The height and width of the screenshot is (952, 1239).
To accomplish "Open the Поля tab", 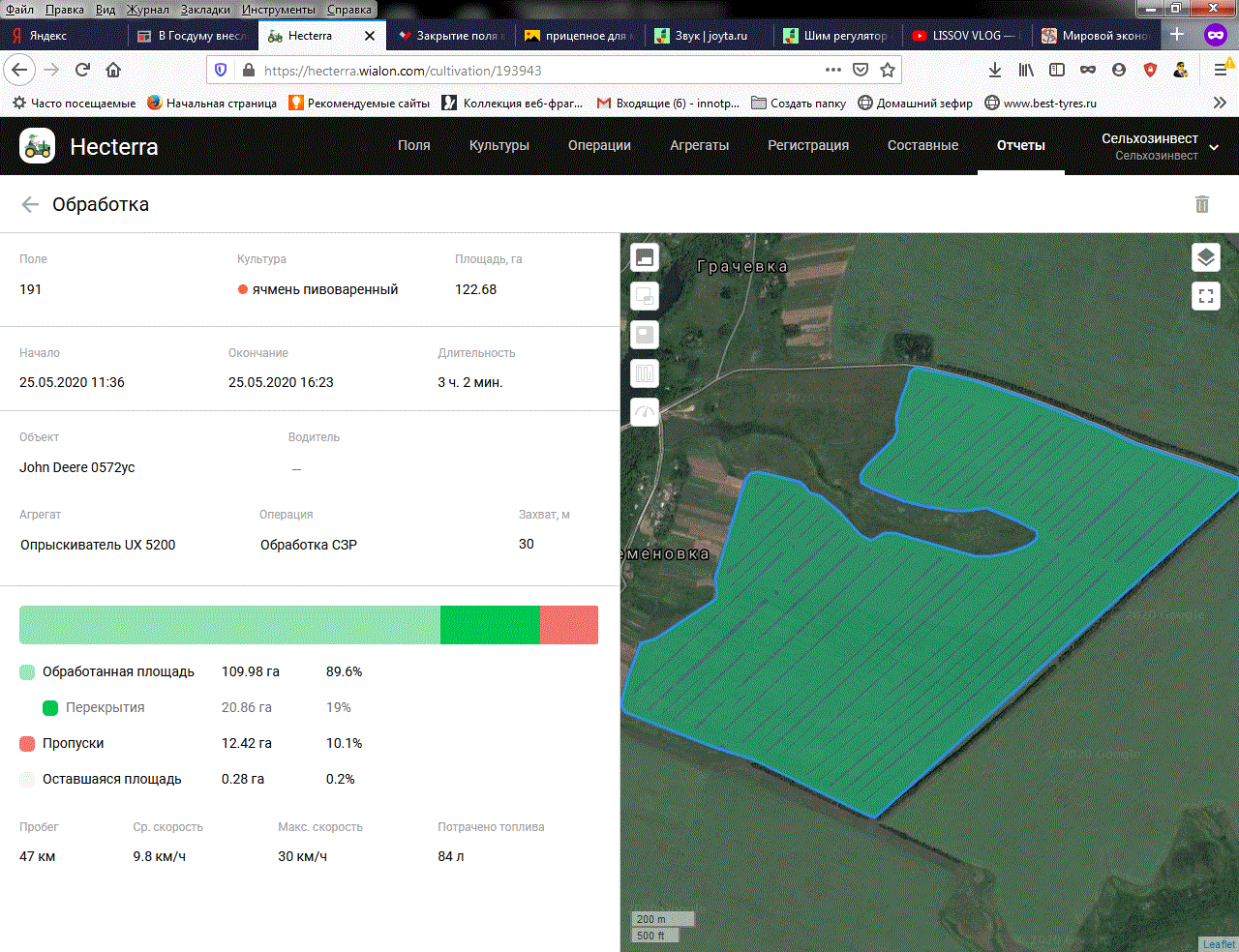I will [x=413, y=145].
